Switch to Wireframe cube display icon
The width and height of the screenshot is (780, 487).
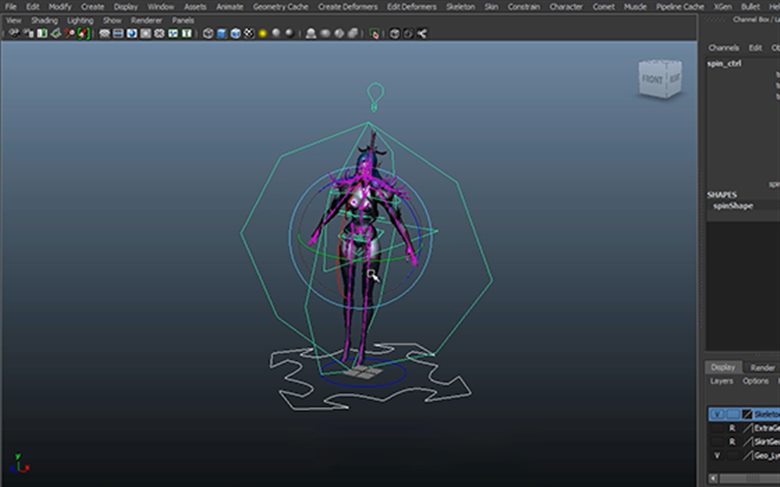(x=208, y=33)
